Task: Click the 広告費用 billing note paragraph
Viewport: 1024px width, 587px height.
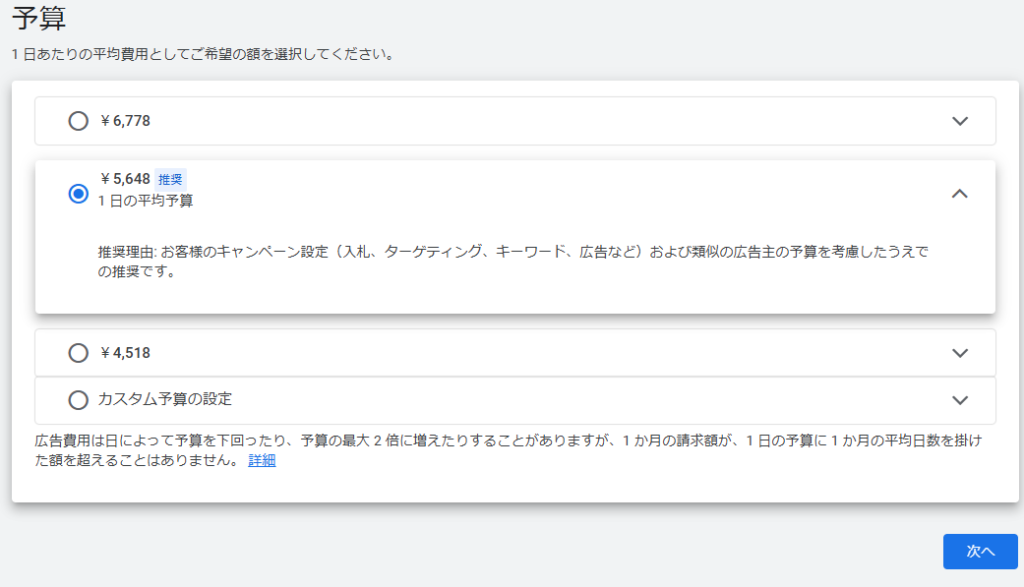Action: tap(500, 442)
